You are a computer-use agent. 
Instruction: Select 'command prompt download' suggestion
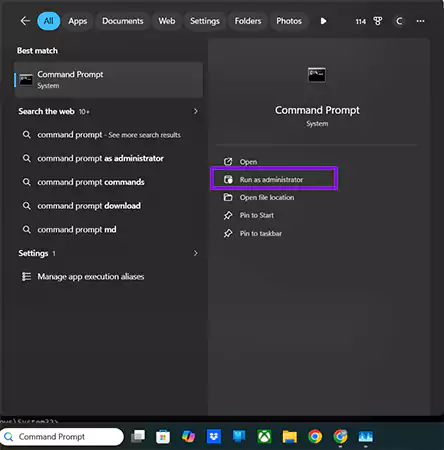(x=109, y=206)
